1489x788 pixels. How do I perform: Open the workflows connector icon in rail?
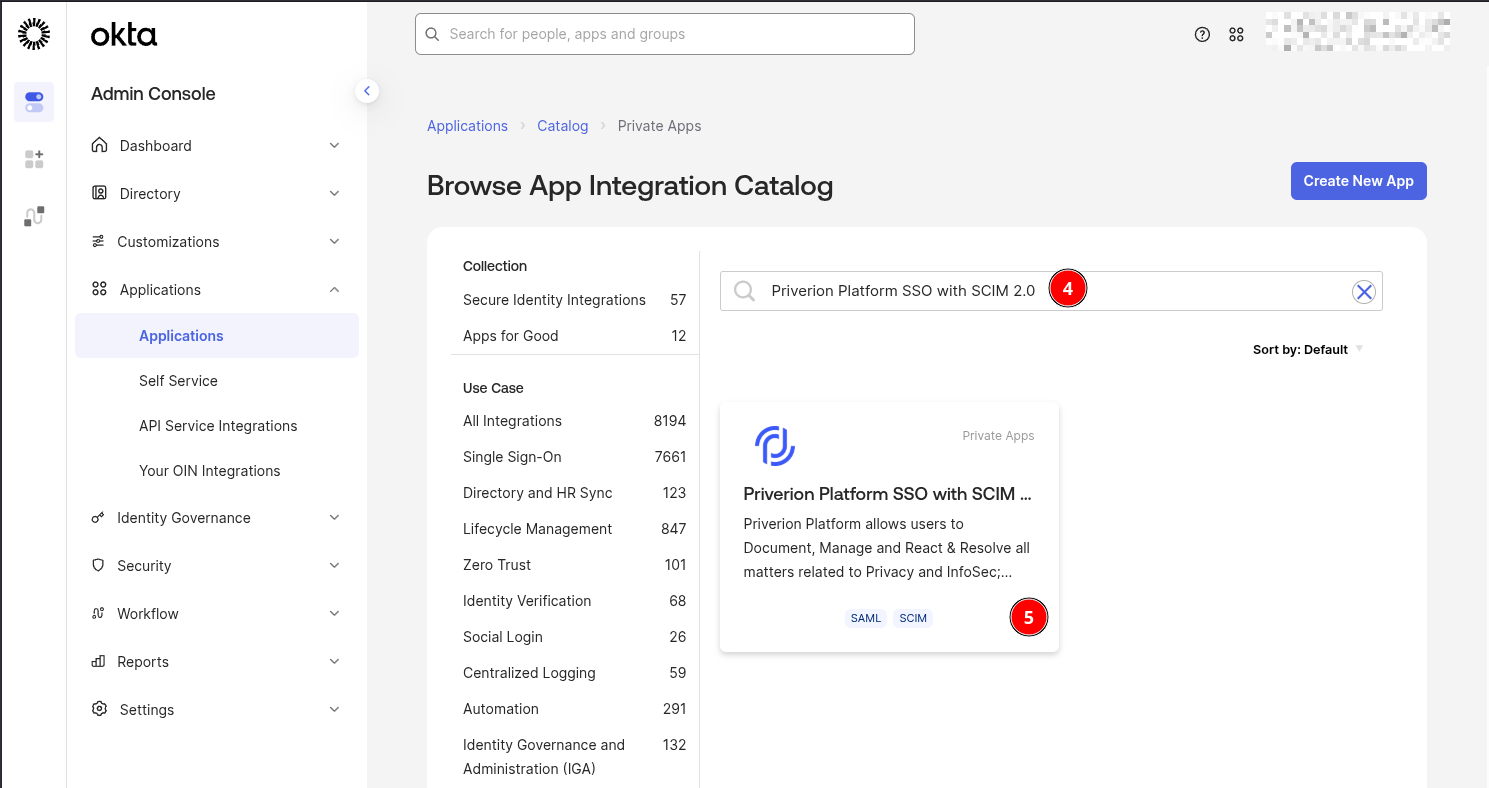(34, 216)
